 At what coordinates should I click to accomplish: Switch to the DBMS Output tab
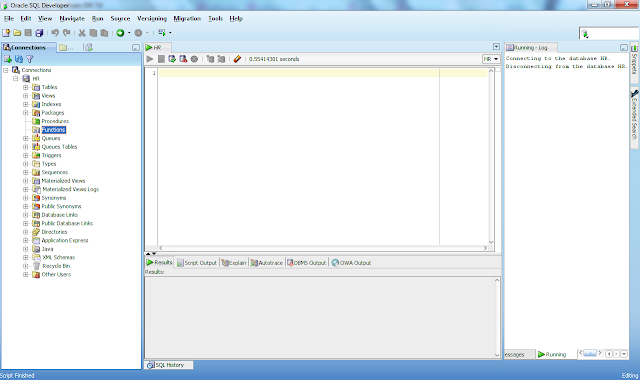coord(306,262)
